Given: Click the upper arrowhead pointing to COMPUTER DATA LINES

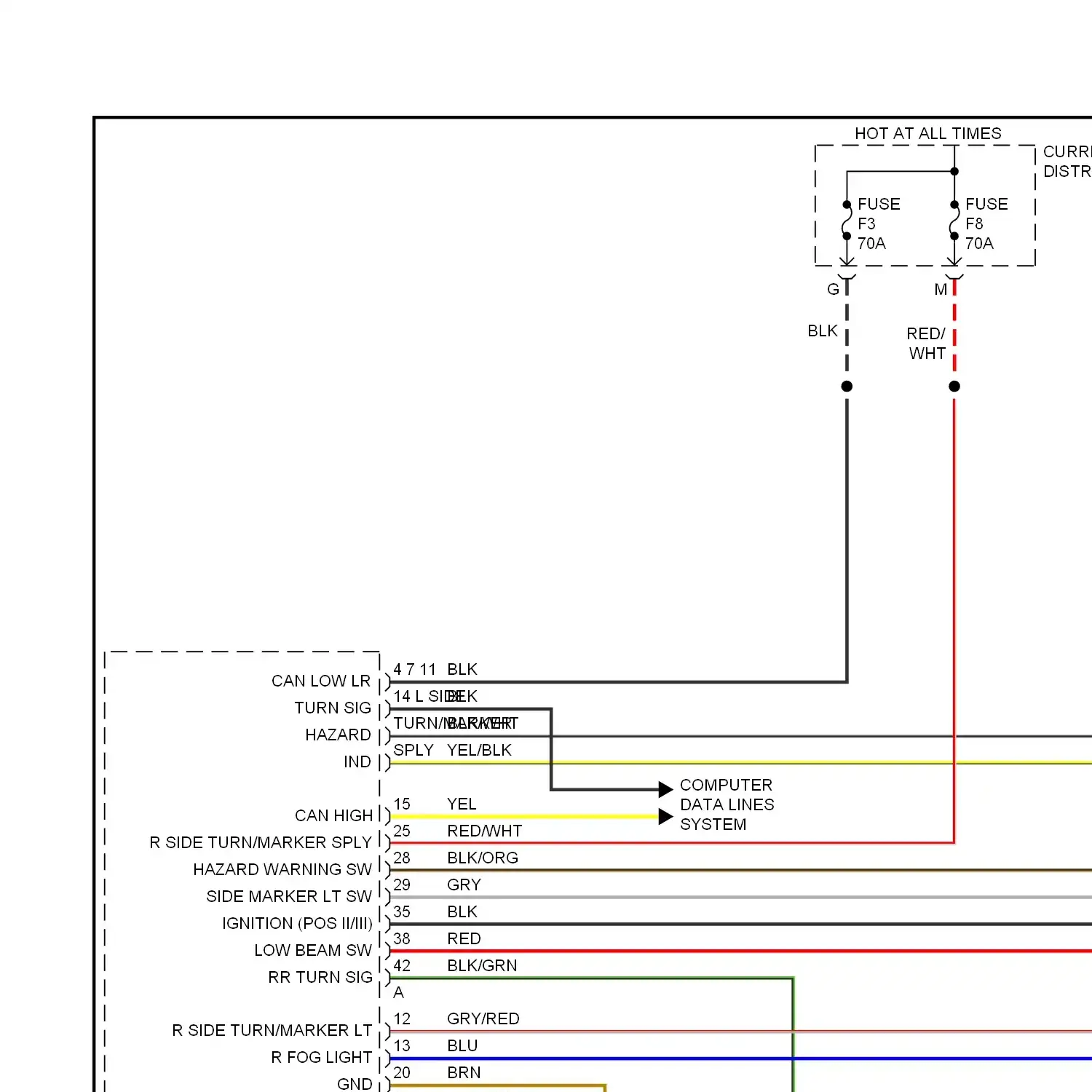Looking at the screenshot, I should [665, 789].
